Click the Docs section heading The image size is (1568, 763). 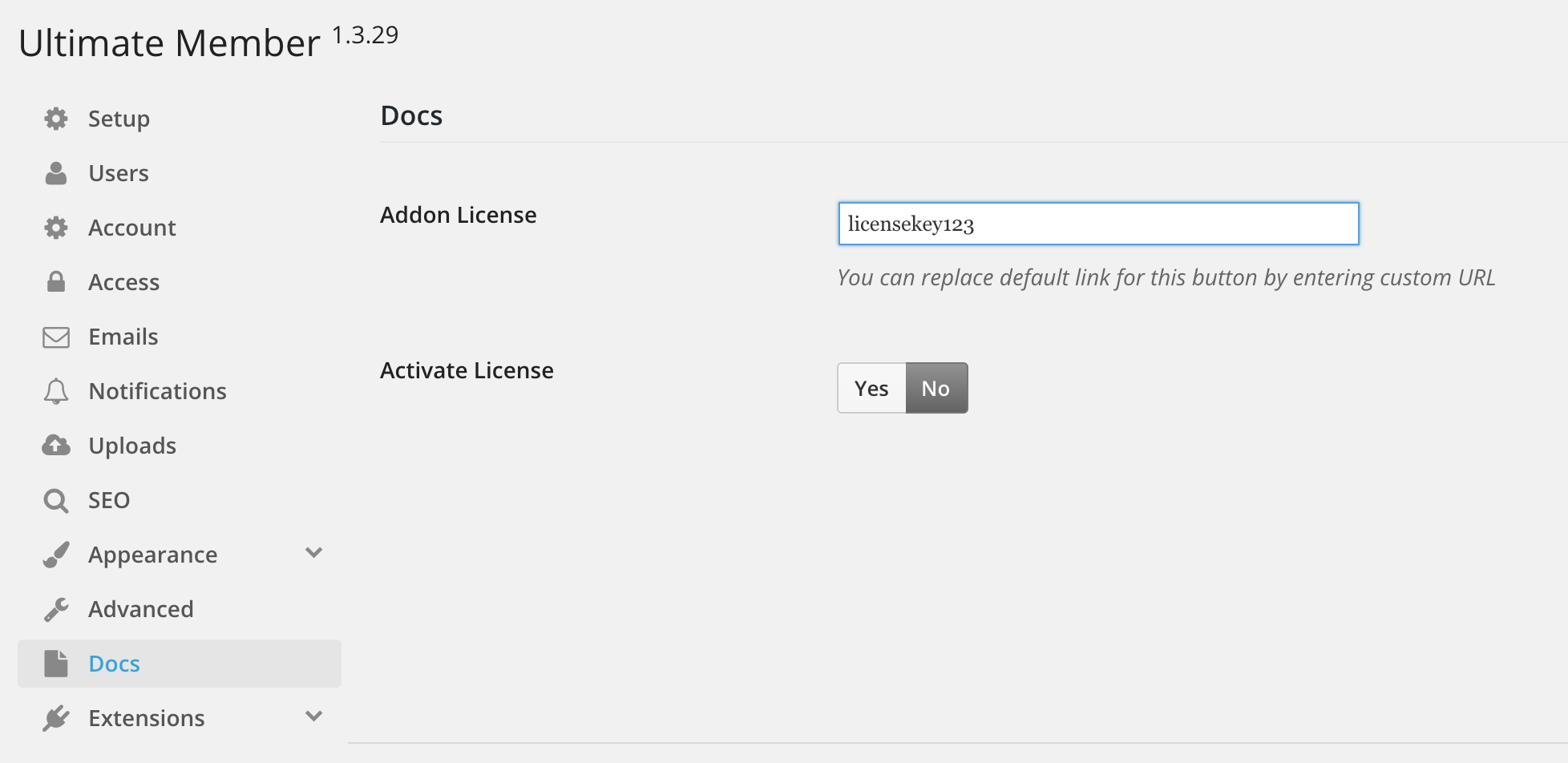[411, 116]
